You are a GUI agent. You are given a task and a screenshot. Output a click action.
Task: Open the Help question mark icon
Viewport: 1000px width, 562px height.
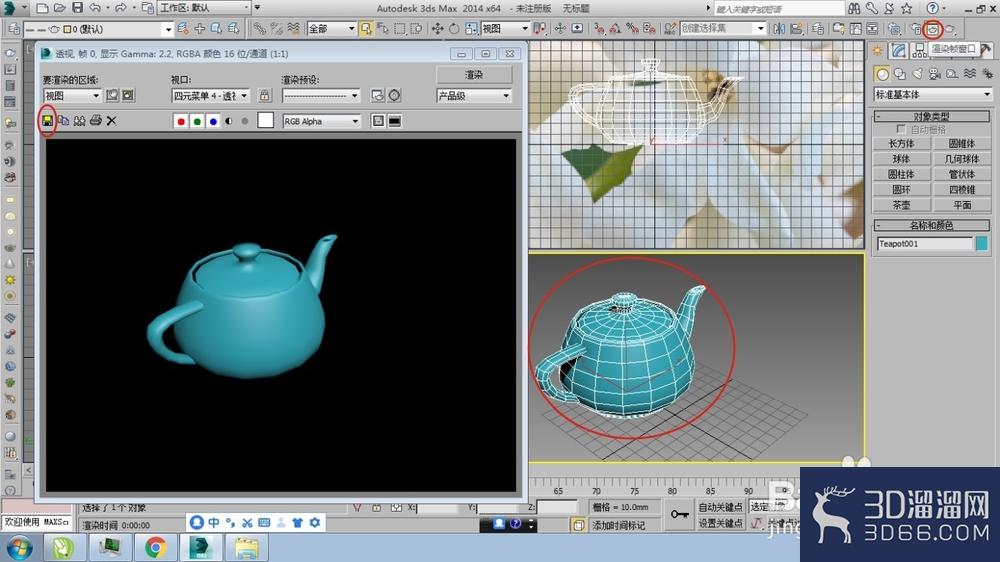pos(932,8)
